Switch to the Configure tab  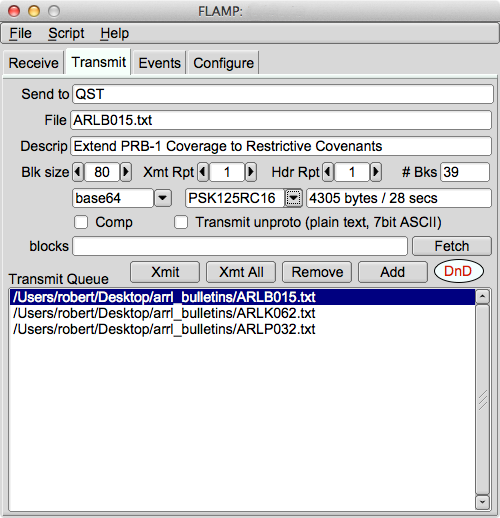[x=224, y=63]
